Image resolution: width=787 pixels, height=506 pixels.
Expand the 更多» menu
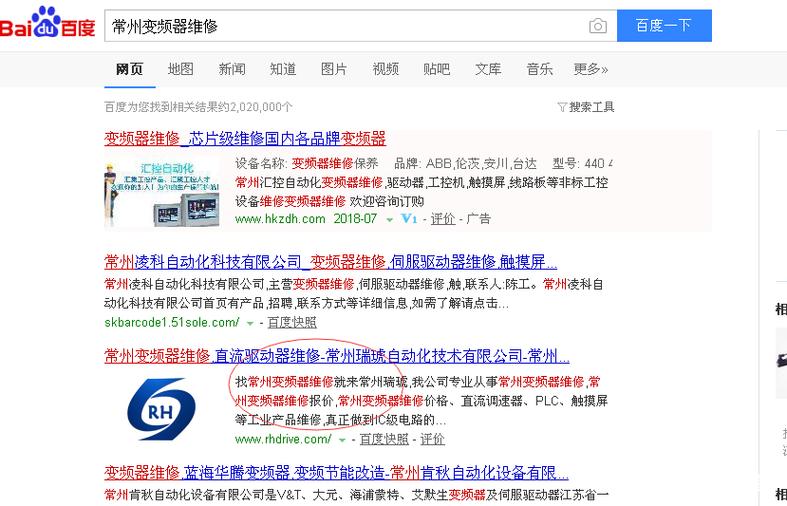coord(591,69)
